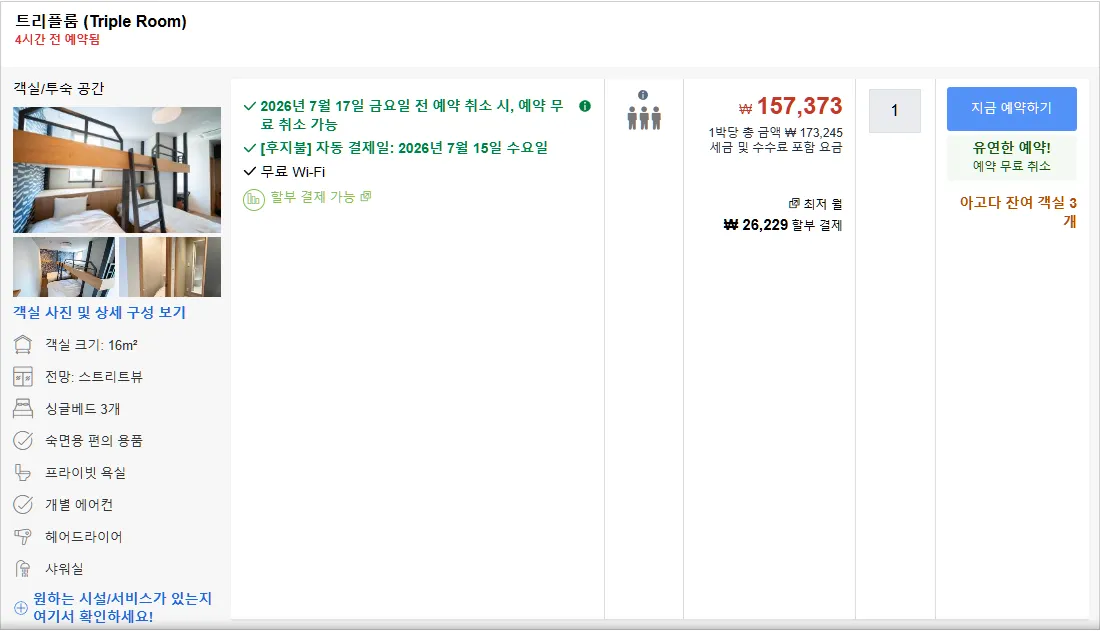Click the external link icon beside 최저 월

click(794, 204)
